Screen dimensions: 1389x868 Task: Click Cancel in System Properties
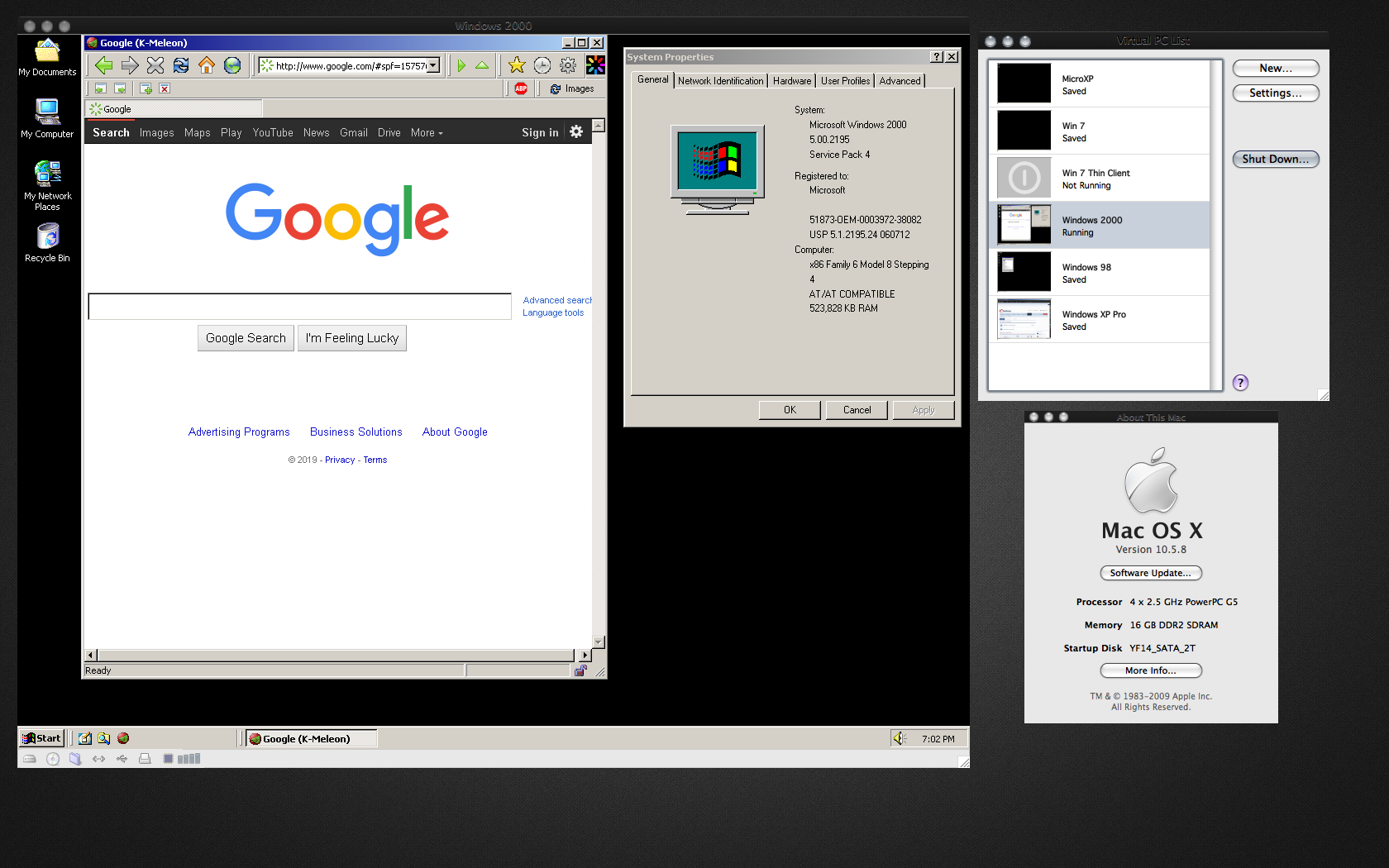coord(857,410)
